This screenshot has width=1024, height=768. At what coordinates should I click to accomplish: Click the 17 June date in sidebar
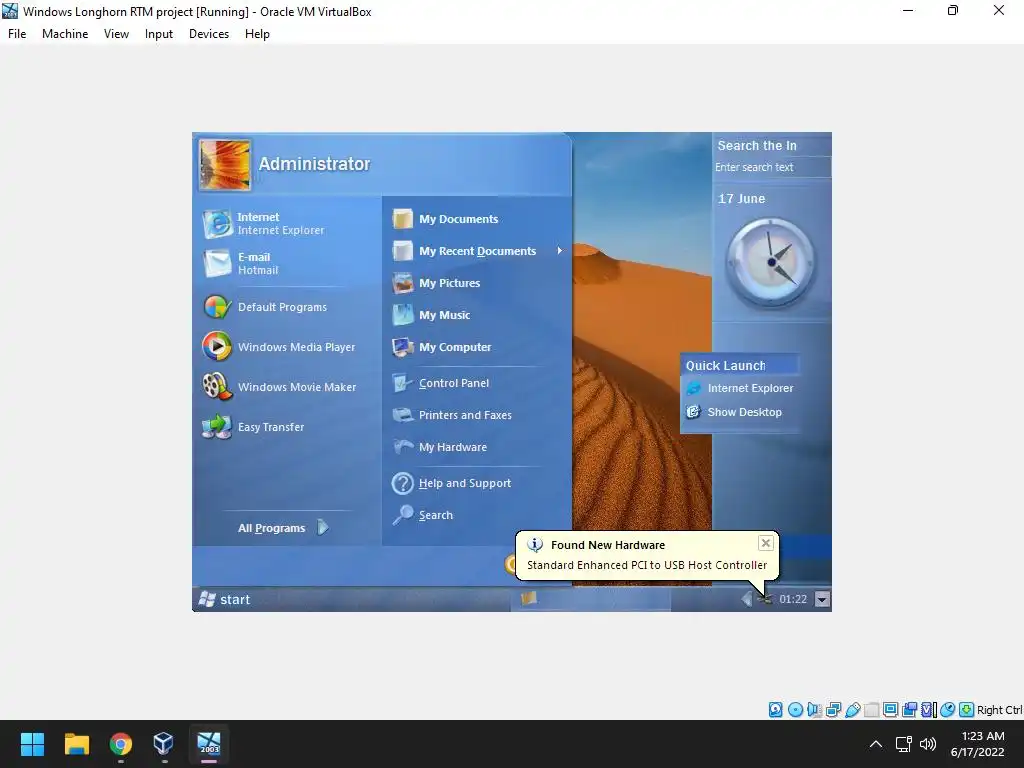(741, 199)
